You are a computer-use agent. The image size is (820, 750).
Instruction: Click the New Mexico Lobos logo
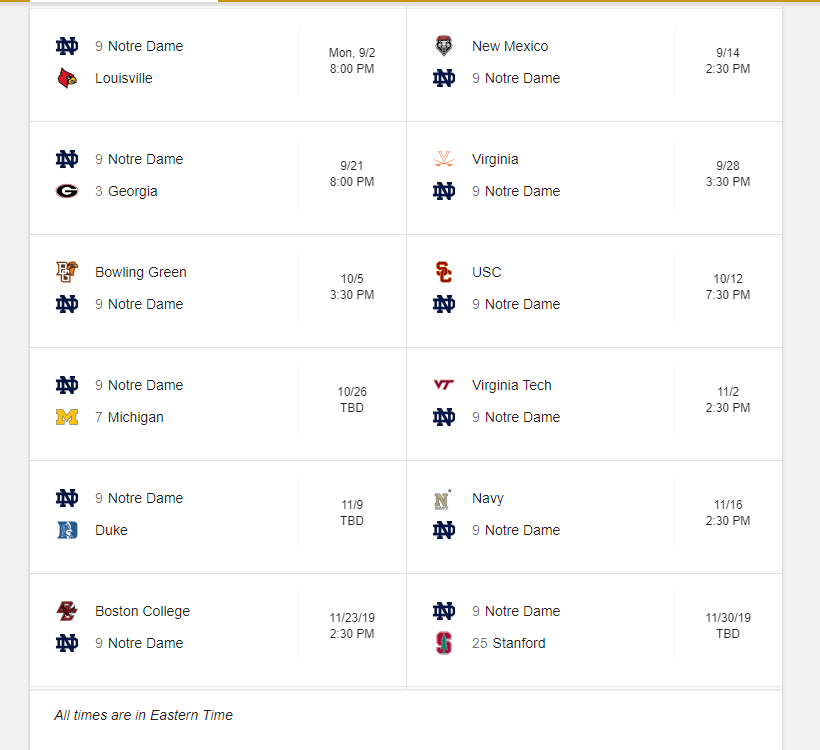click(x=443, y=46)
